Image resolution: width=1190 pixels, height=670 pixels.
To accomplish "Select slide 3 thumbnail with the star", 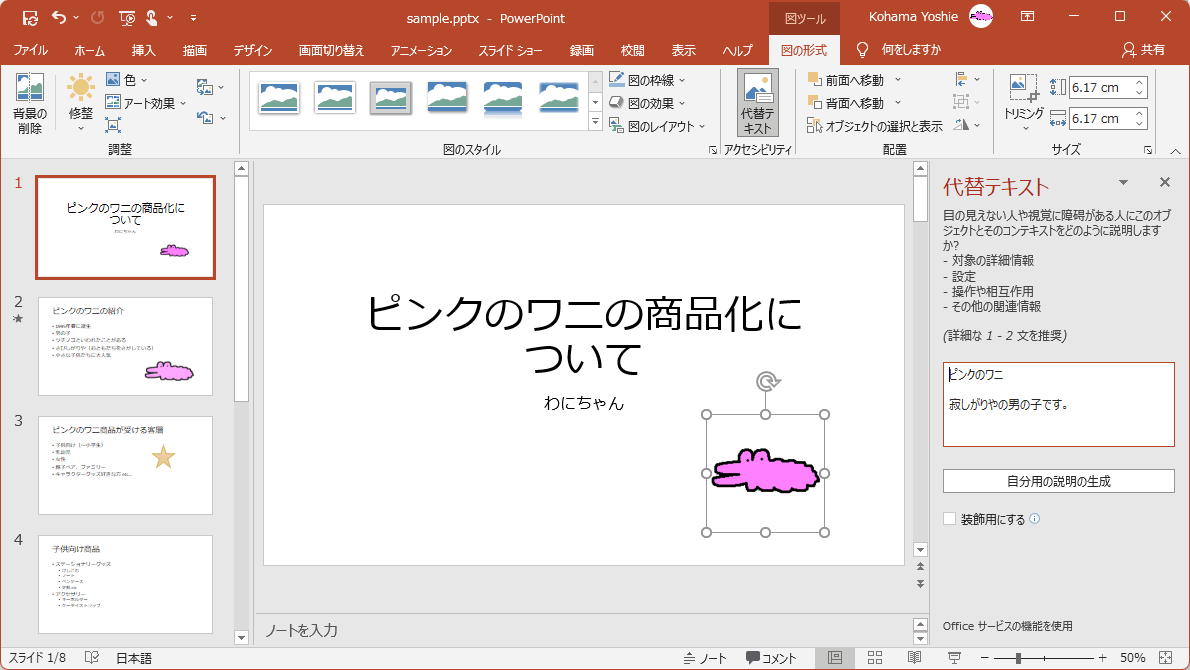I will point(125,465).
